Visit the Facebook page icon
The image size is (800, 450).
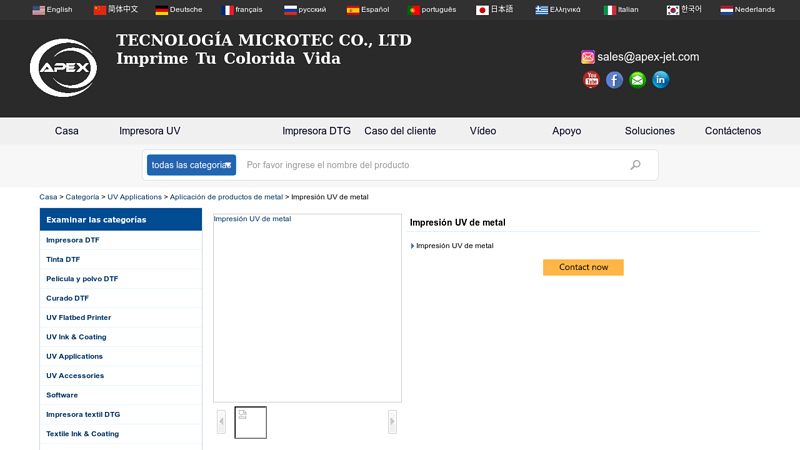coord(614,80)
